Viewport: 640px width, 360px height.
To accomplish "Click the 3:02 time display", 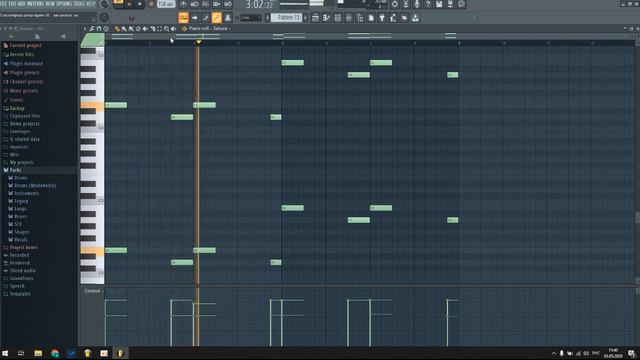I will (x=259, y=4).
